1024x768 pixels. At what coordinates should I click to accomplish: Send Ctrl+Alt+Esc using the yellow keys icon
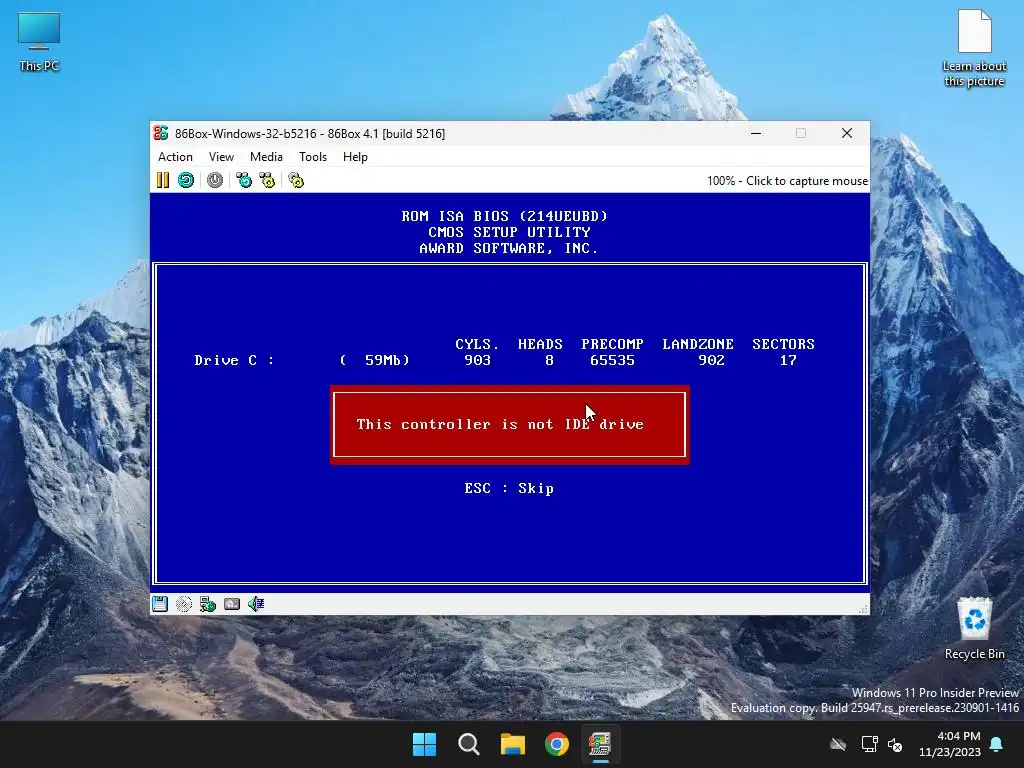click(x=267, y=180)
